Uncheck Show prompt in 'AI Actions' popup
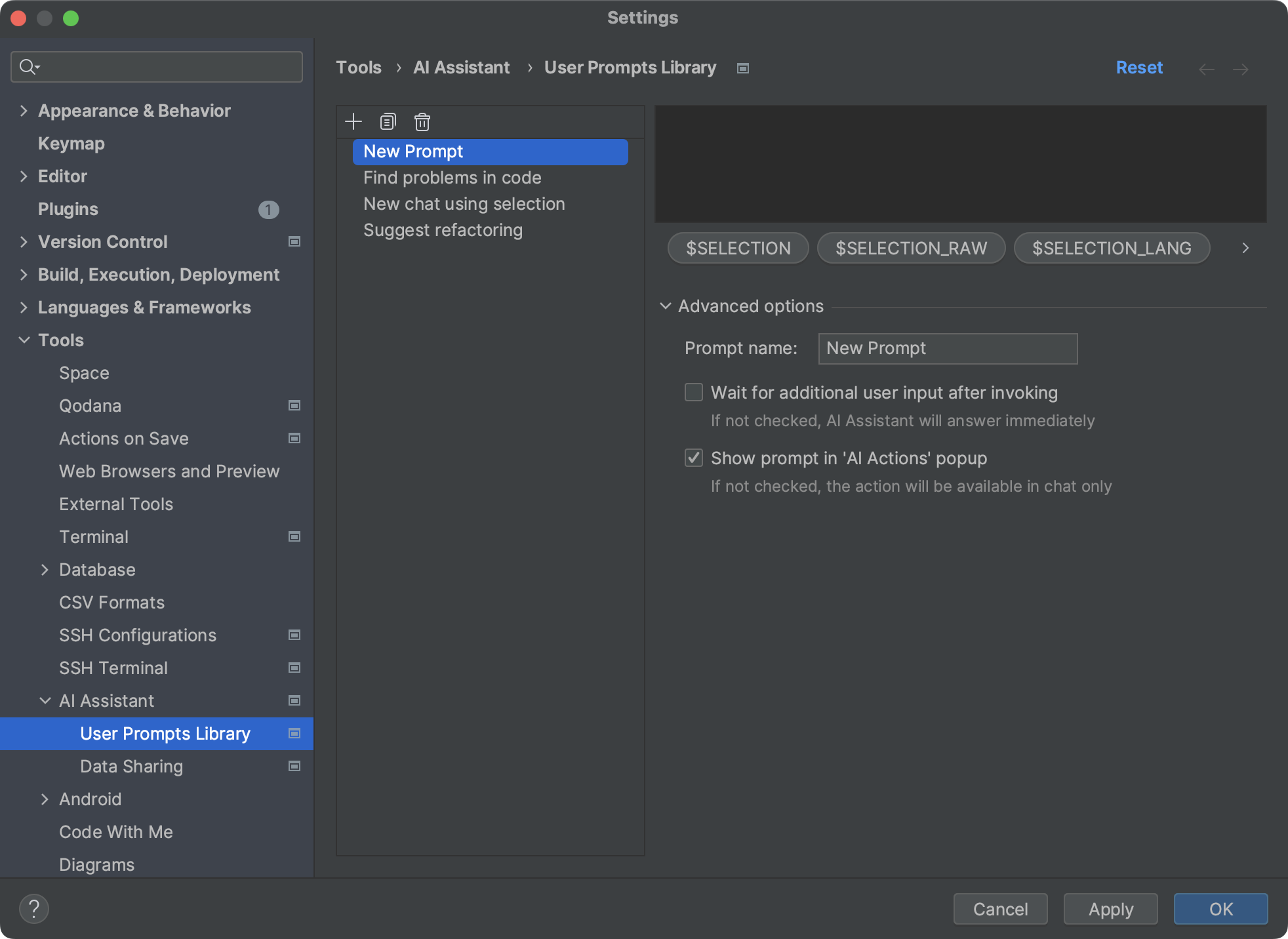Screen dimensions: 1288x939 point(694,458)
